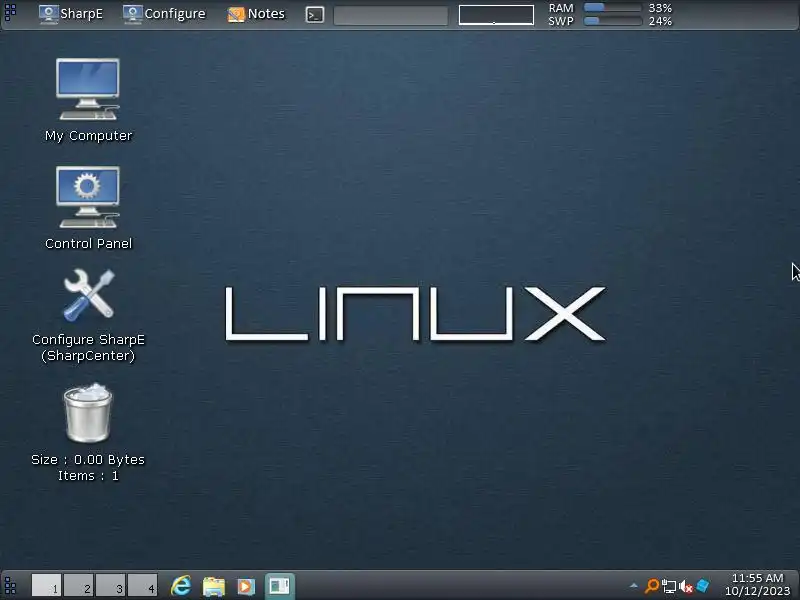Switch to virtual desktop 1
The image size is (800, 600).
[46, 585]
